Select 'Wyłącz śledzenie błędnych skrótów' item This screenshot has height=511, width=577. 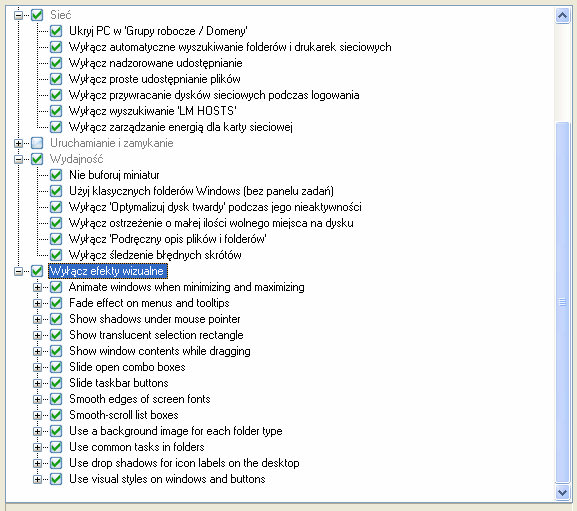(x=155, y=255)
